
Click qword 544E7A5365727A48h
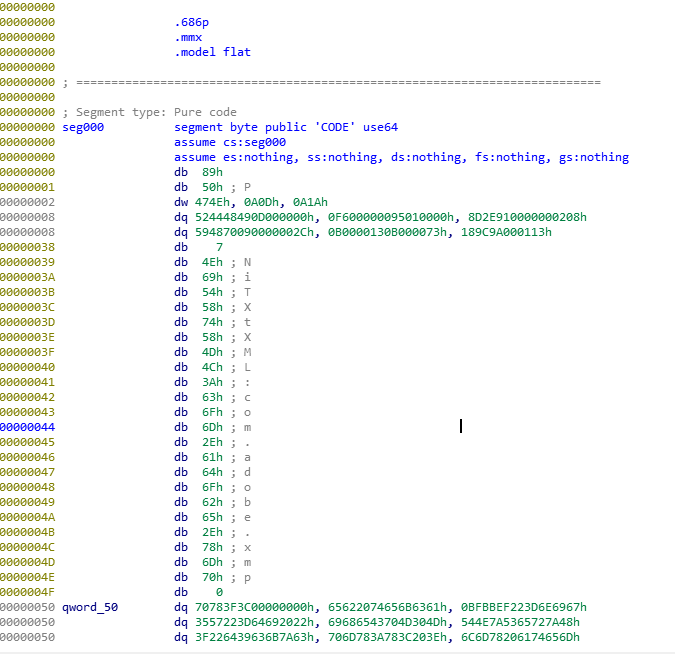(520, 623)
